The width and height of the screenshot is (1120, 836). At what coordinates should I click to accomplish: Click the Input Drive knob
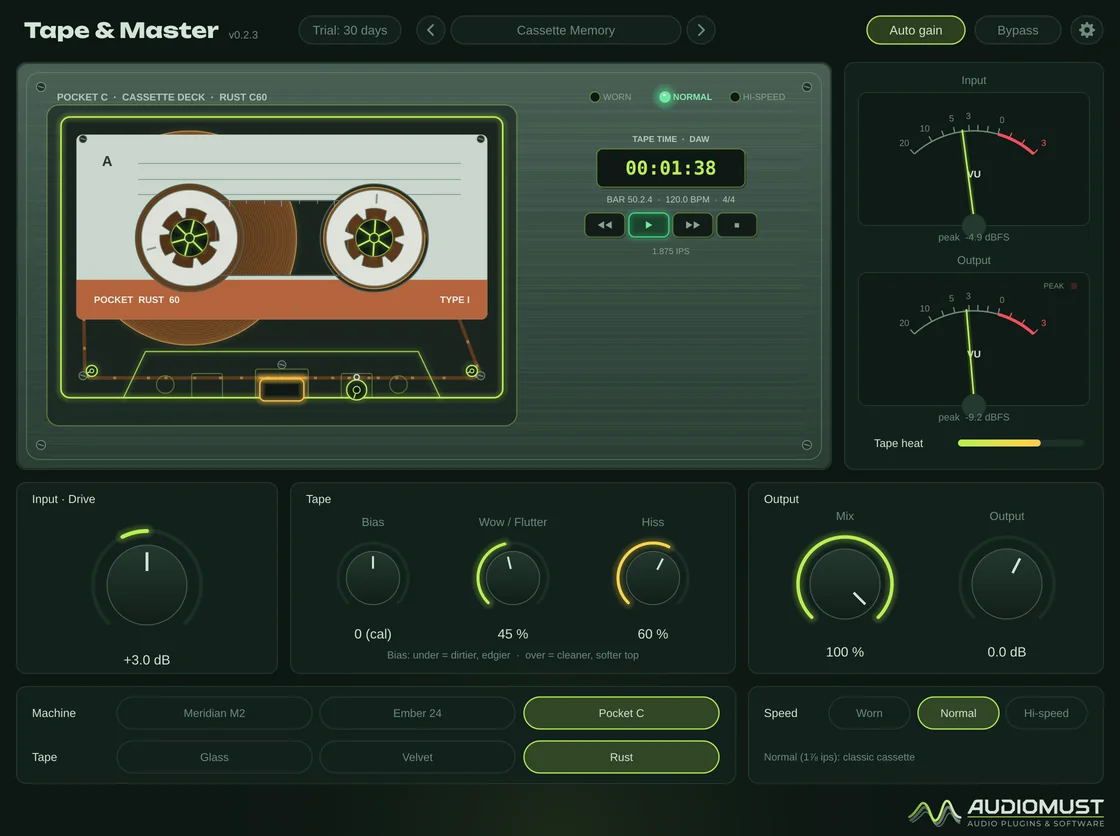[147, 584]
